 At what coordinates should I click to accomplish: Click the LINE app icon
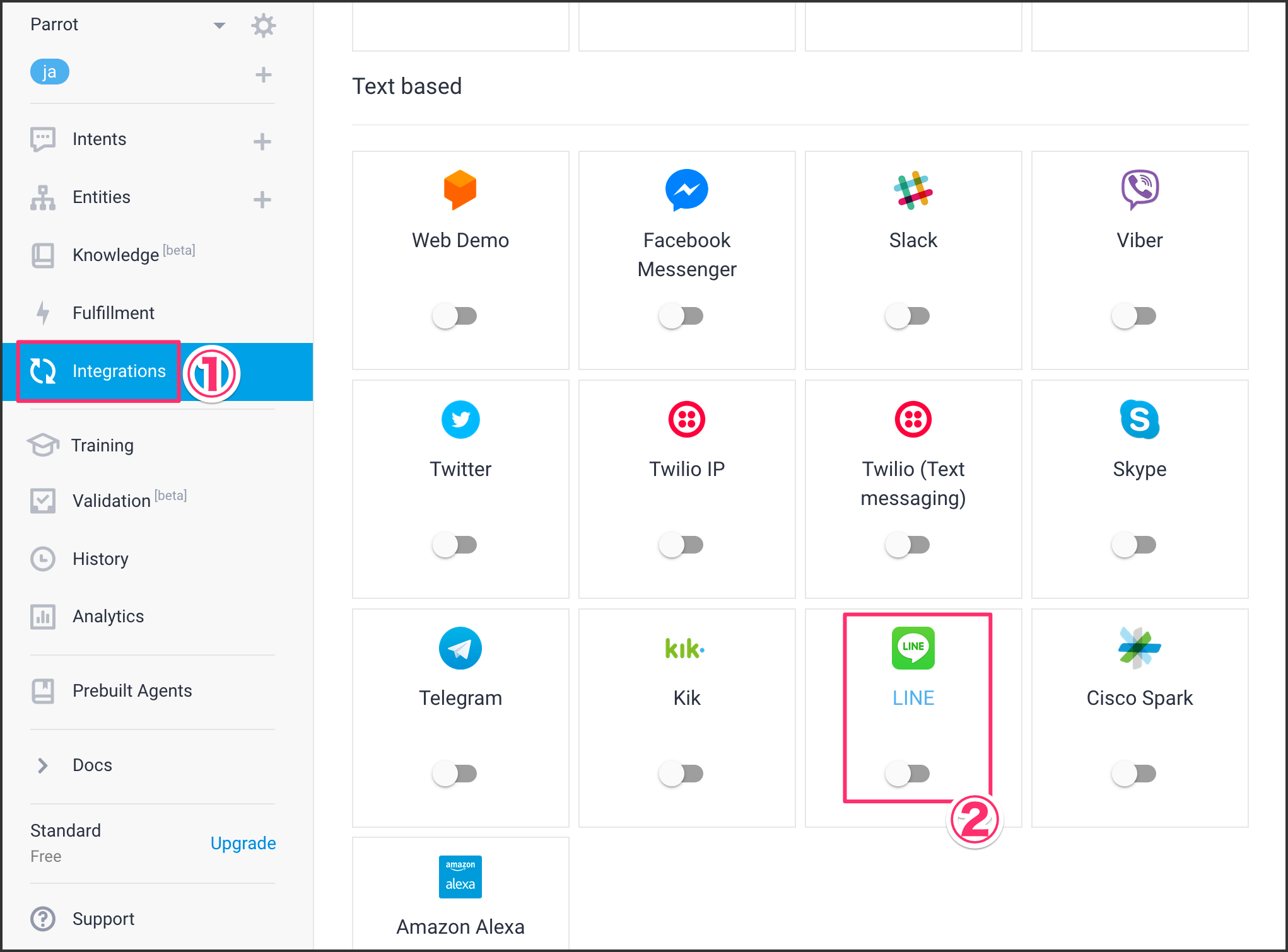[913, 648]
